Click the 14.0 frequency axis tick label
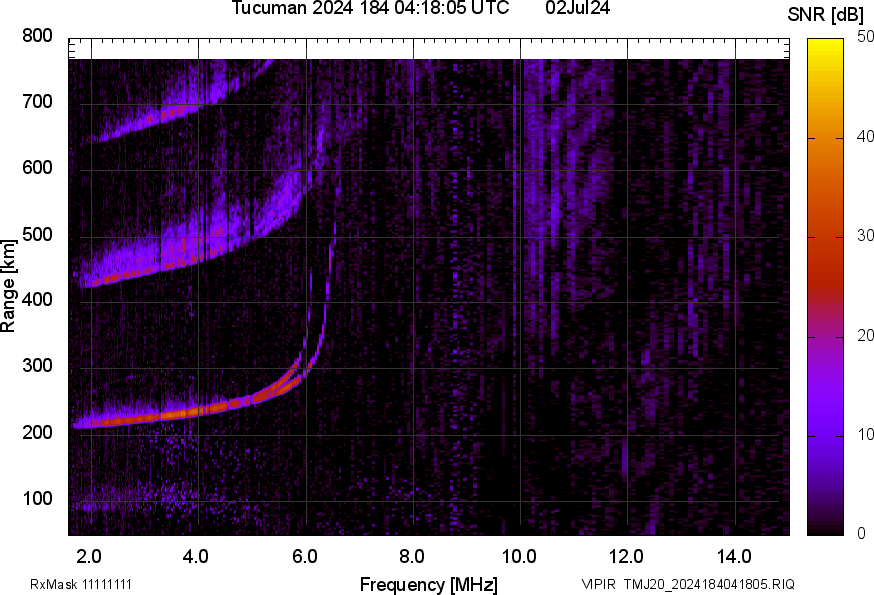Viewport: 874px width, 595px height. (734, 556)
